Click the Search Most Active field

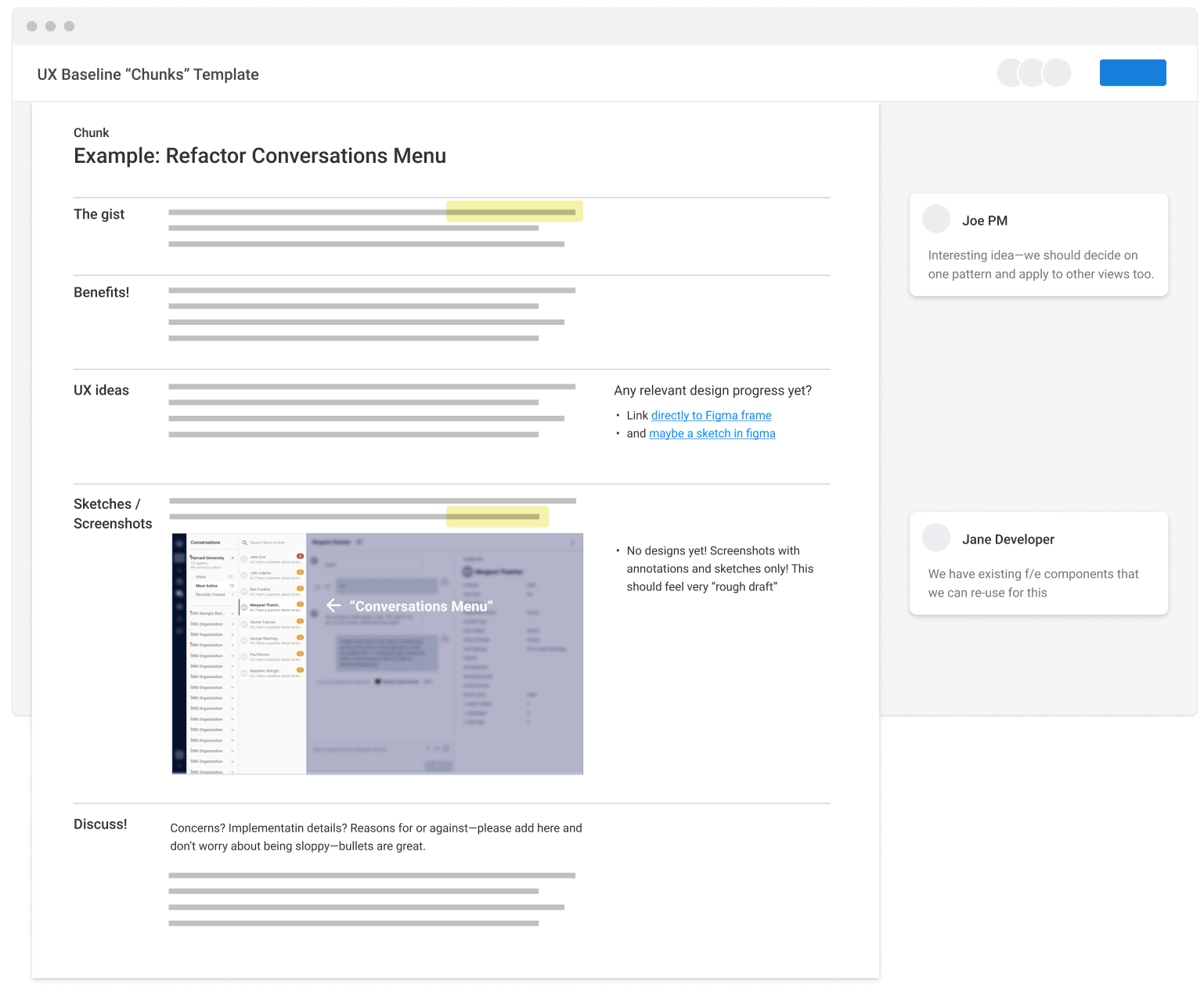click(x=270, y=543)
